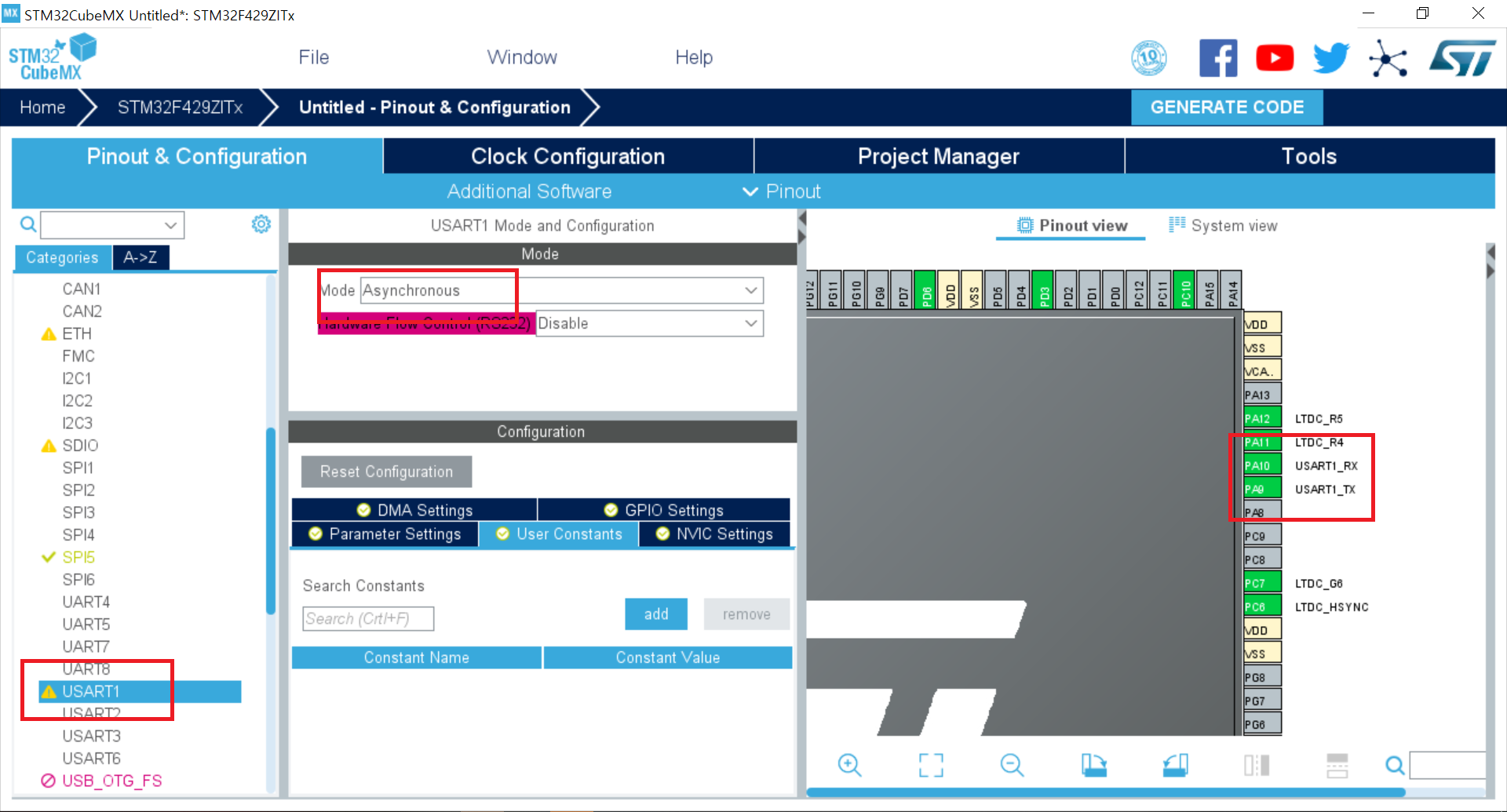Switch to Tools tab

coord(1309,156)
